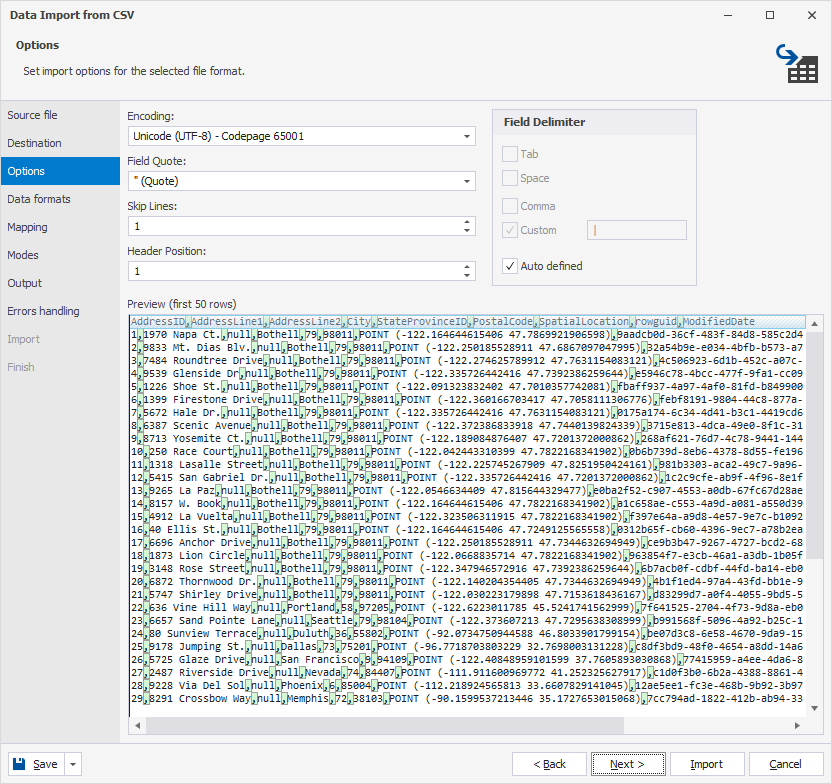The image size is (832, 784).
Task: Uncheck the Auto defined checkbox
Action: (509, 266)
